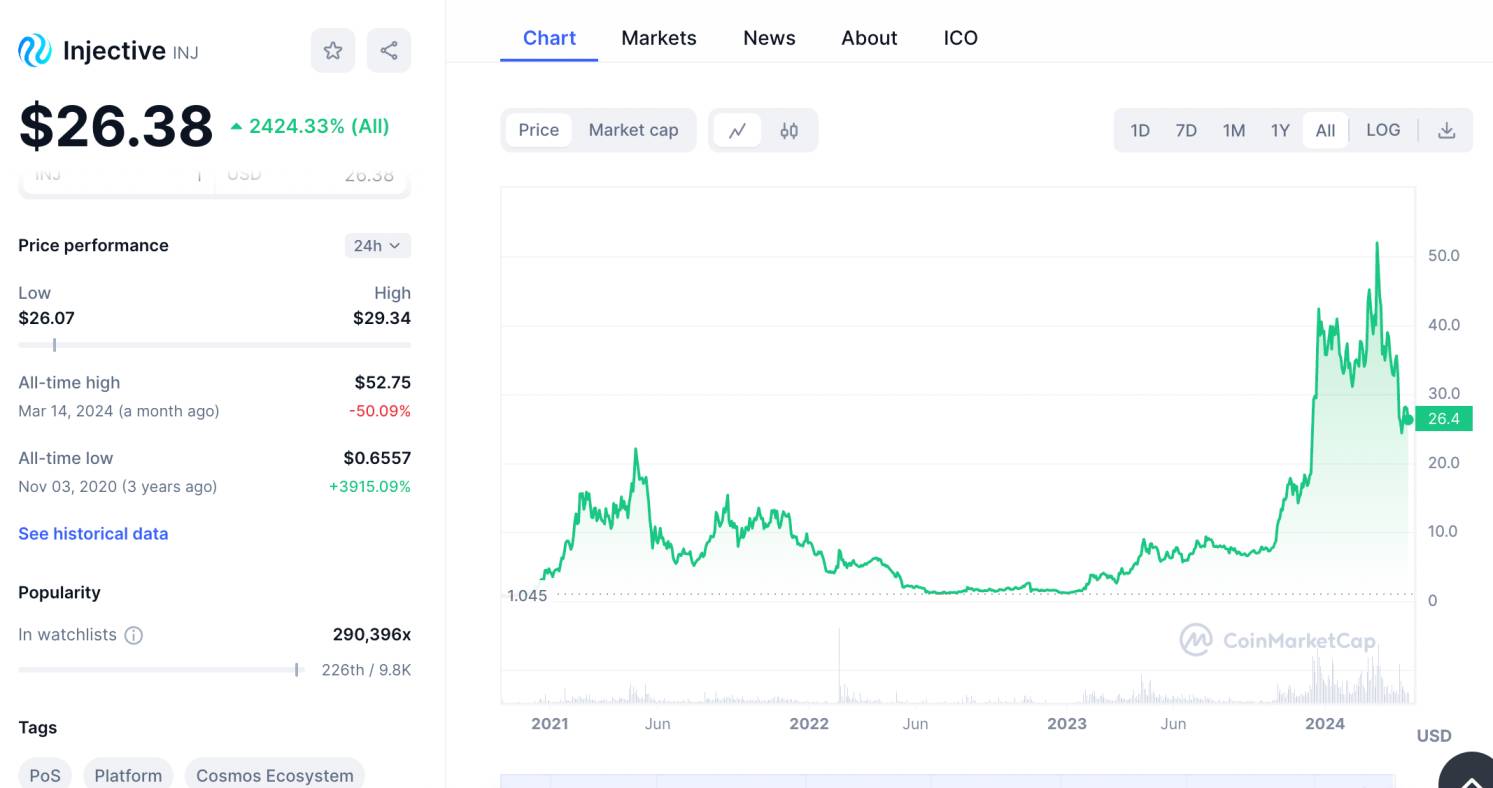Click the 24h low-high price range slider
1493x788 pixels.
click(x=214, y=345)
